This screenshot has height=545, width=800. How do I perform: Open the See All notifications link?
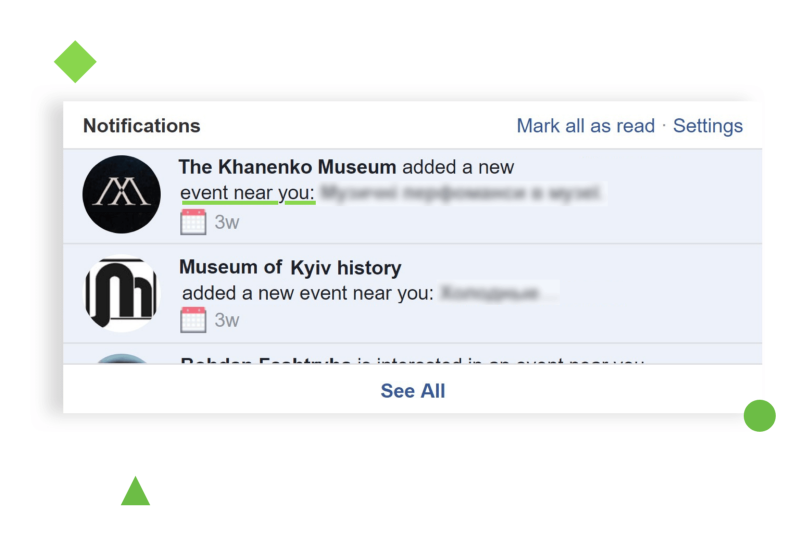[x=412, y=391]
